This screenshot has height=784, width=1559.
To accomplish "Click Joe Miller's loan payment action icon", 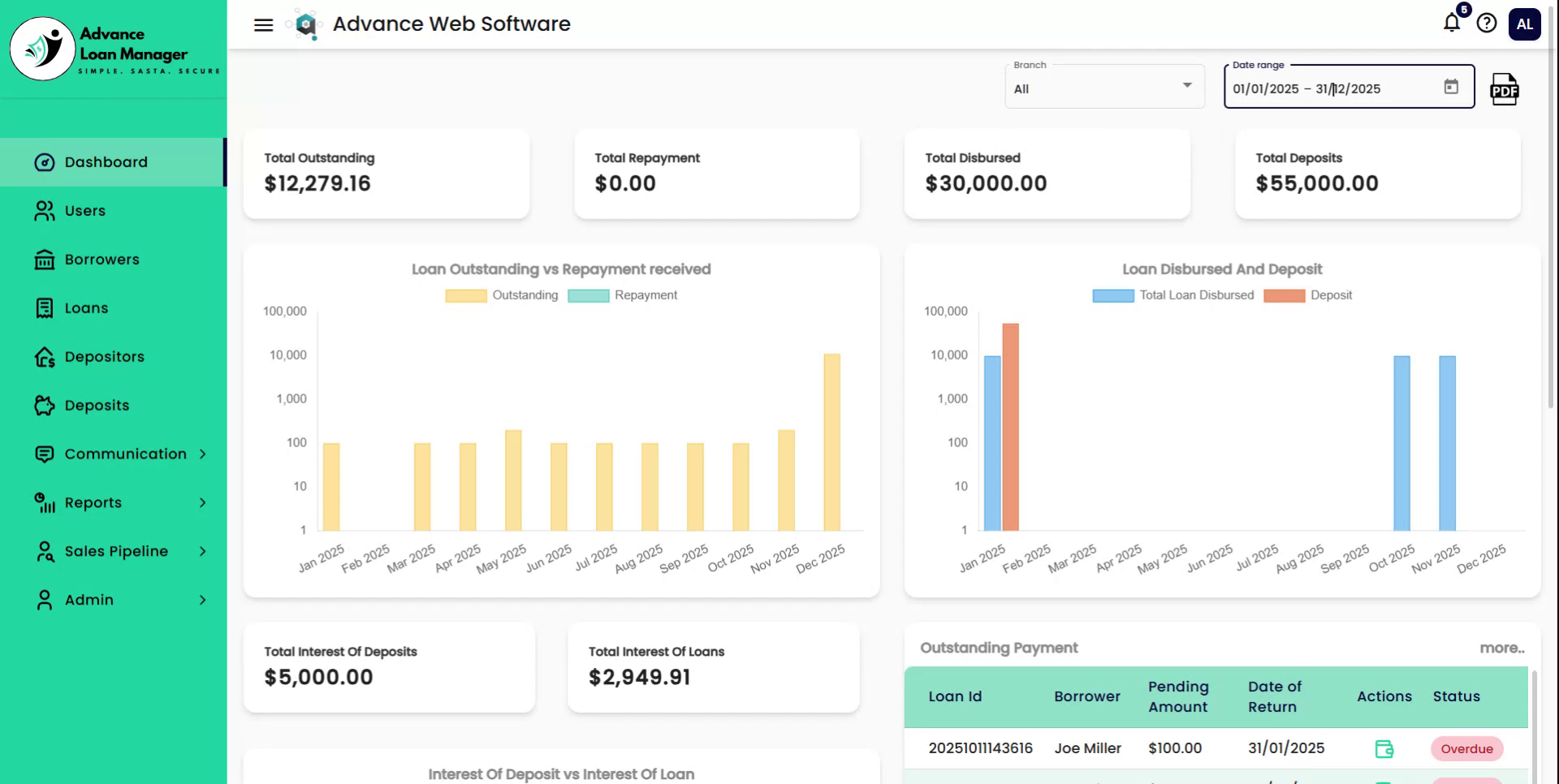I will [1384, 748].
